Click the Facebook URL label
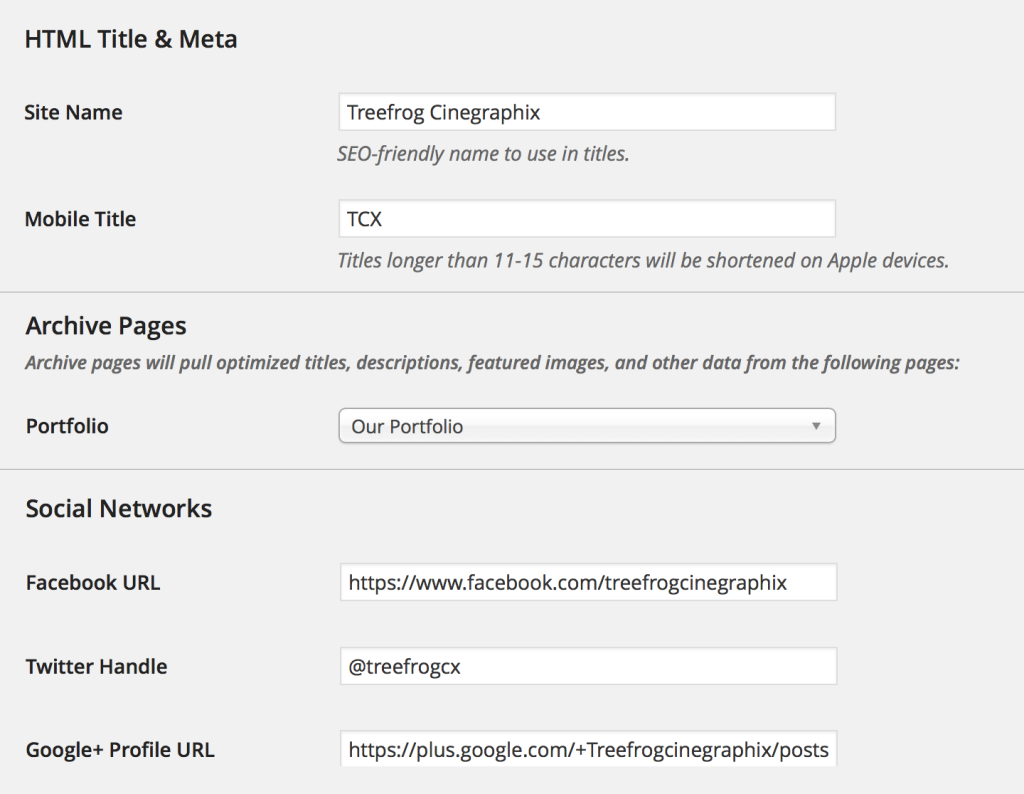1024x794 pixels. [92, 581]
